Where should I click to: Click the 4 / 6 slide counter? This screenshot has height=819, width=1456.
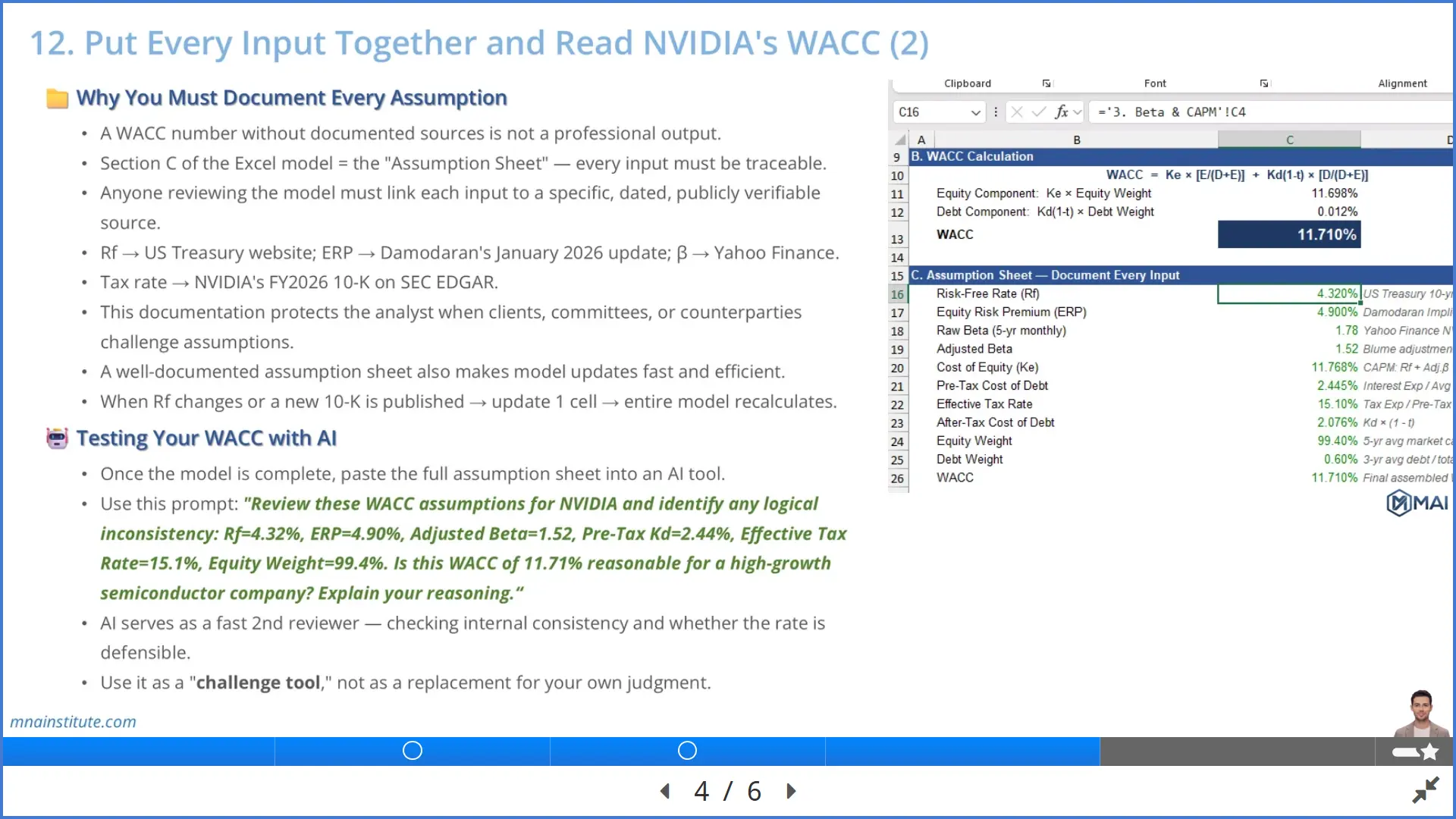point(727,791)
